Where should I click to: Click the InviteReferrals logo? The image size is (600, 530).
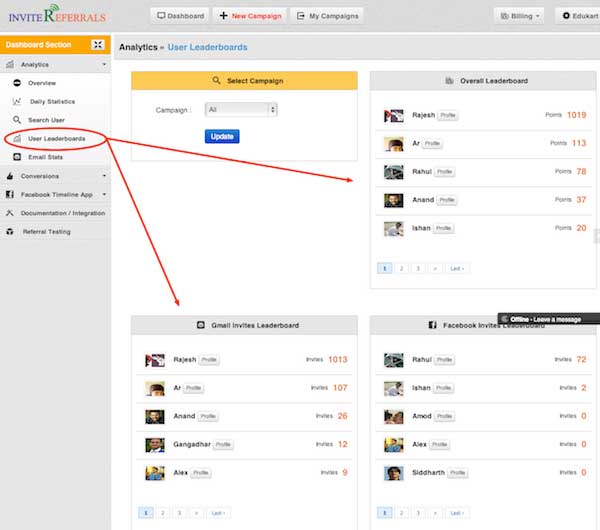tap(57, 14)
